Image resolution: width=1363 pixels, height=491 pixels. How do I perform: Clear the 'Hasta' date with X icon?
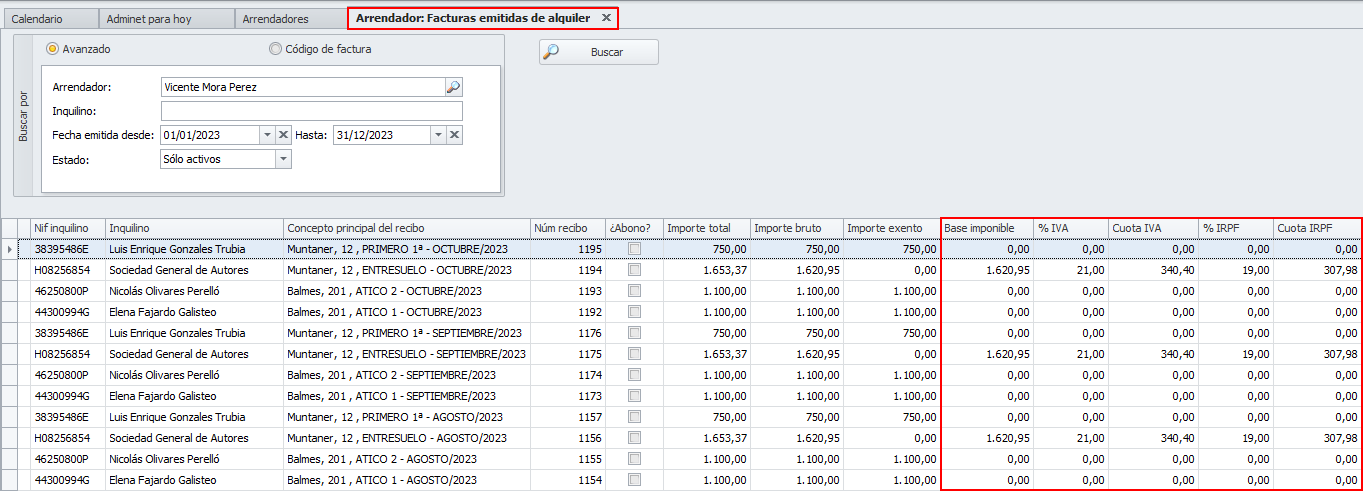click(x=454, y=135)
